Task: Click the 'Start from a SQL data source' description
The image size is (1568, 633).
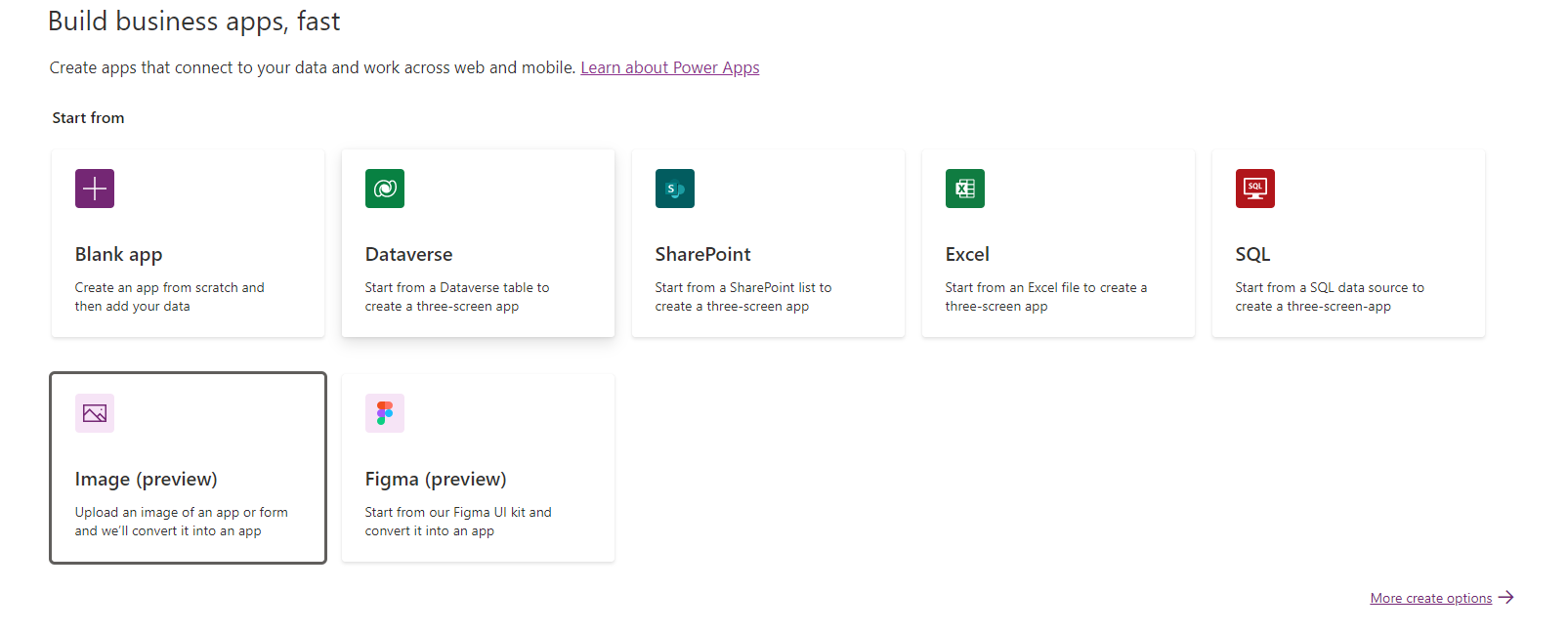Action: coord(1329,297)
